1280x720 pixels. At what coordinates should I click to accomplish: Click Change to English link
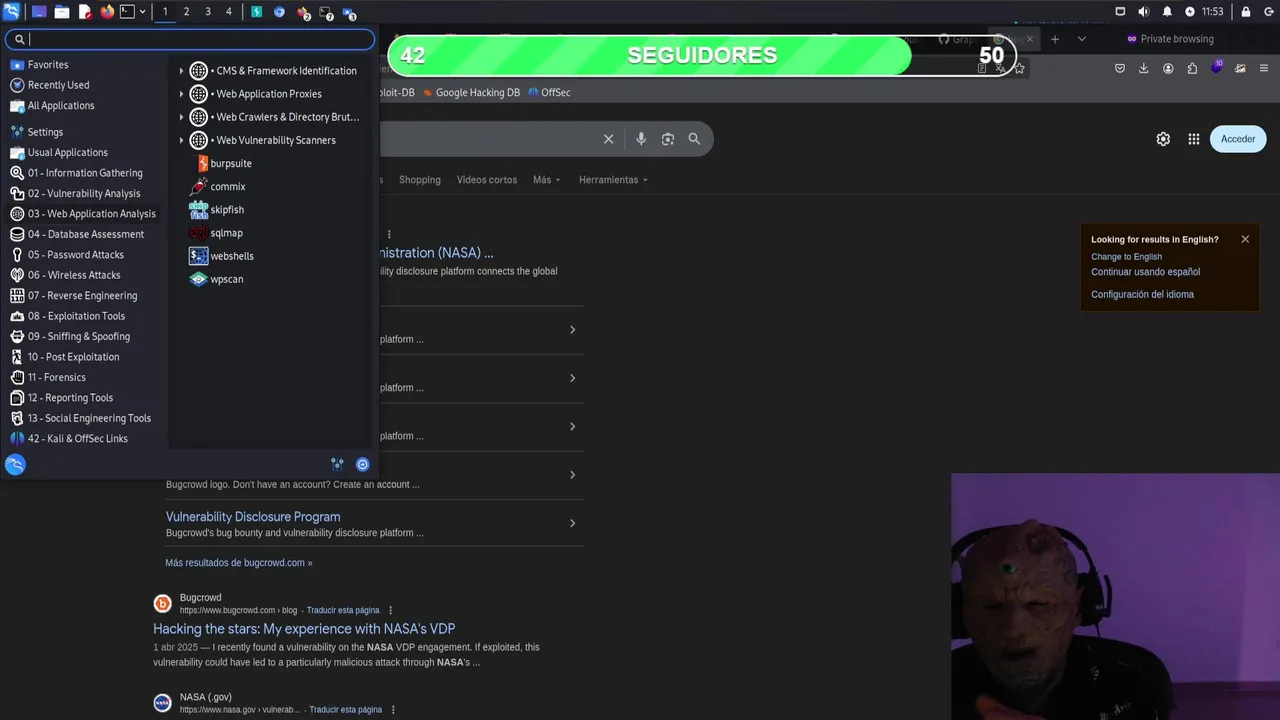pyautogui.click(x=1126, y=257)
